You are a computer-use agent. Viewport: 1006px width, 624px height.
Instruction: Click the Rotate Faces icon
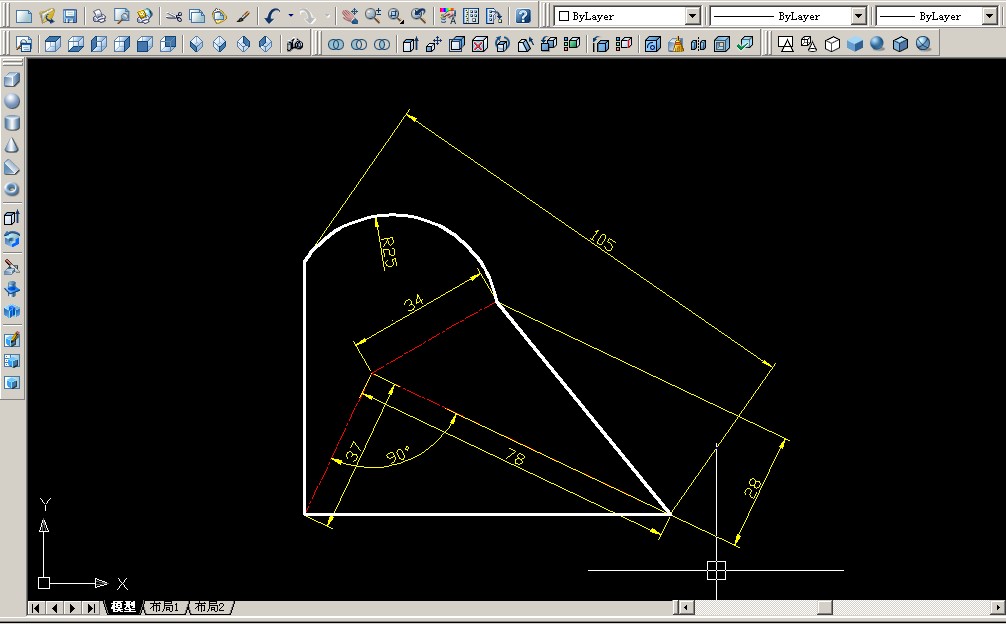[x=503, y=44]
